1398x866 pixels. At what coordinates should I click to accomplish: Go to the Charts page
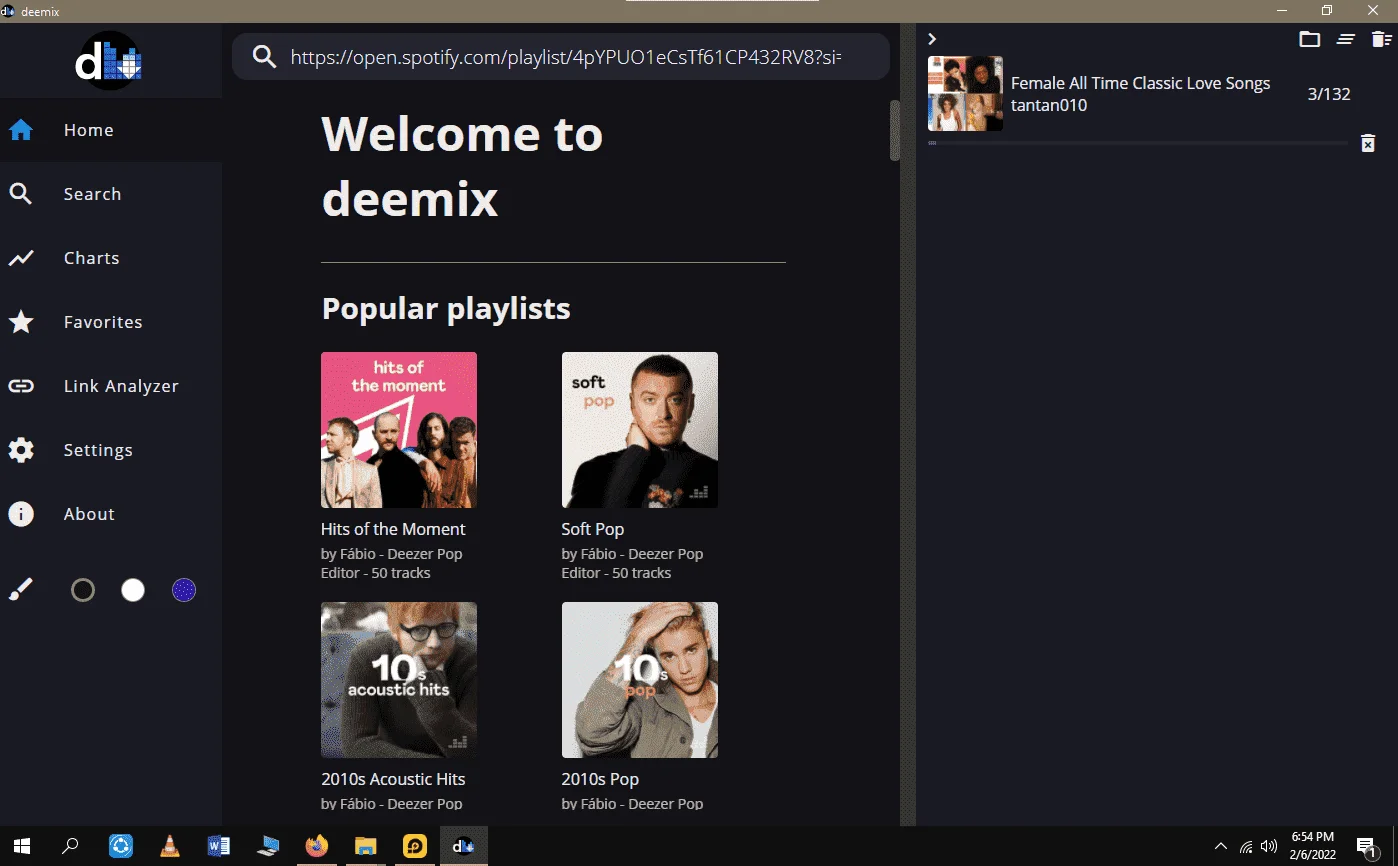111,258
